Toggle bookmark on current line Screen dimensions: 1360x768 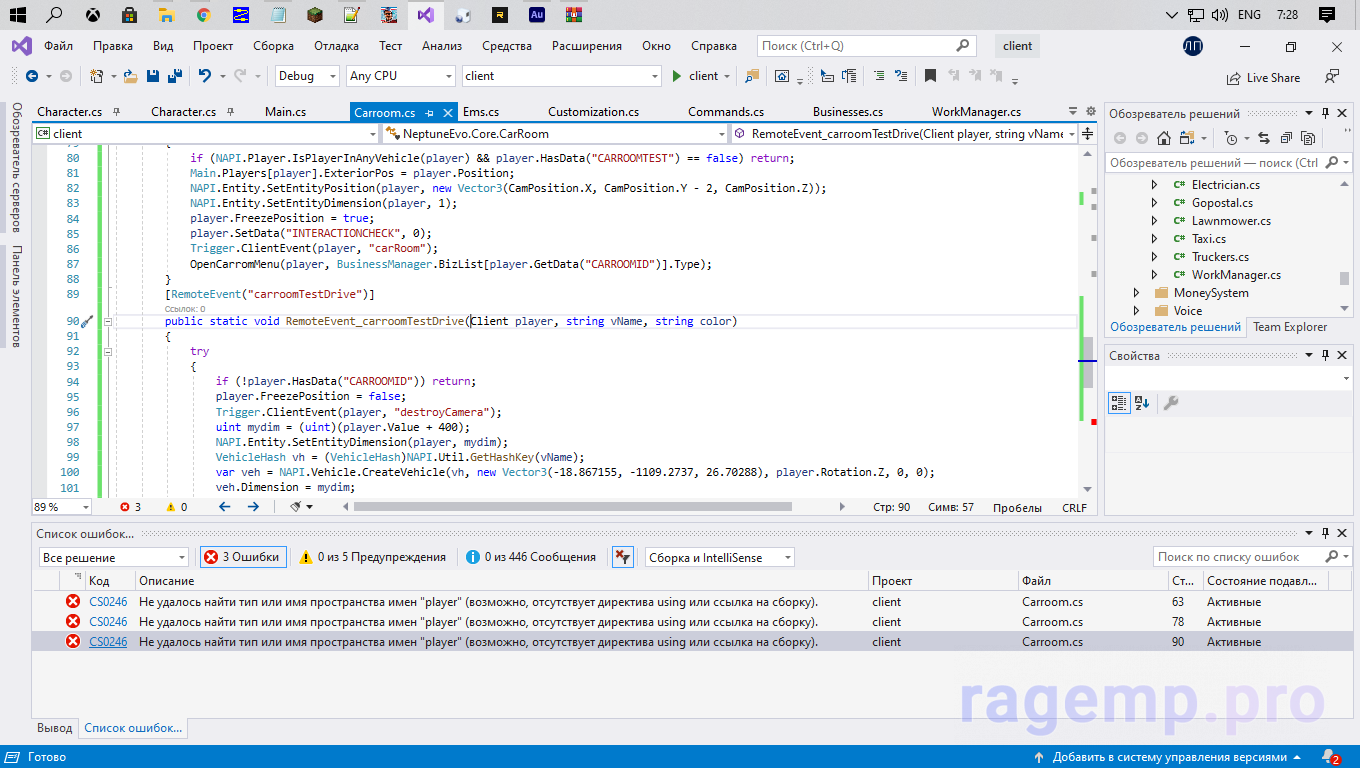(930, 76)
